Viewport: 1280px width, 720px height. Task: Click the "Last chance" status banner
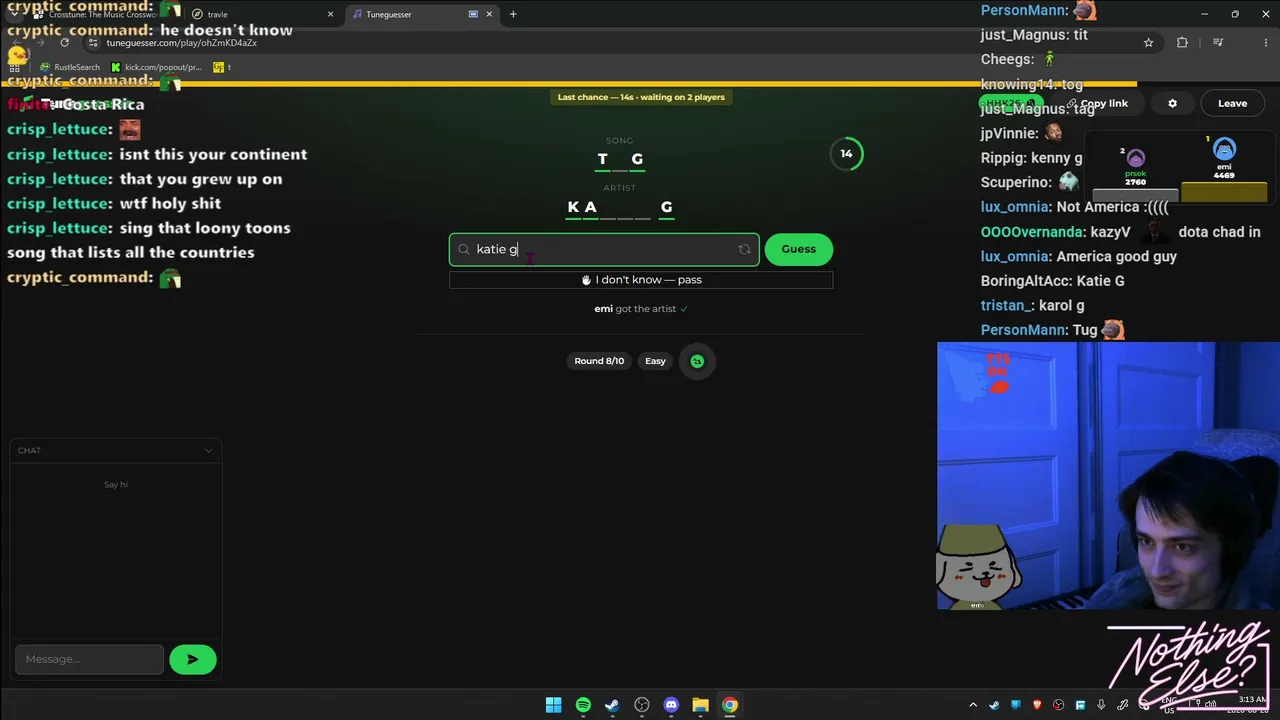point(641,97)
